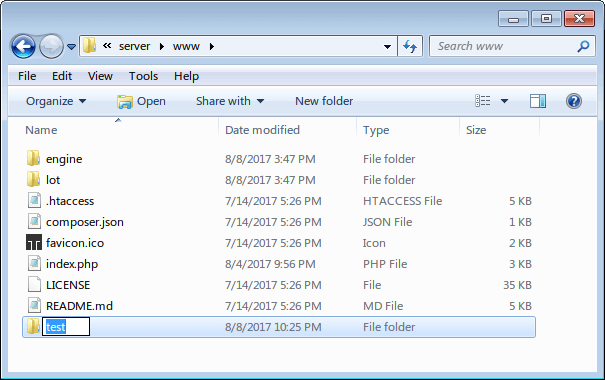The width and height of the screenshot is (605, 380).
Task: Click the test folder icon
Action: tap(34, 326)
